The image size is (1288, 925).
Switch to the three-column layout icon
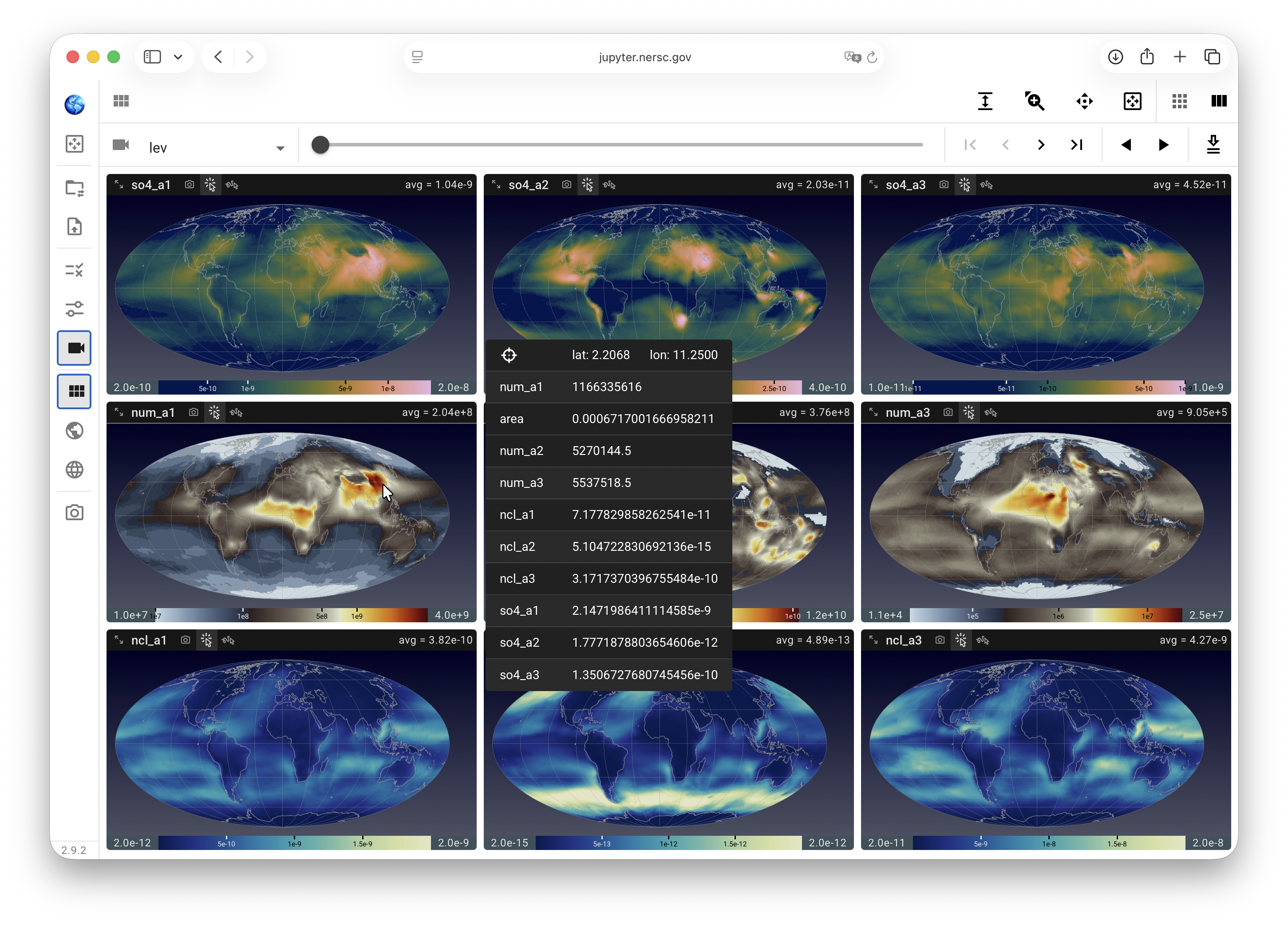pos(1219,101)
